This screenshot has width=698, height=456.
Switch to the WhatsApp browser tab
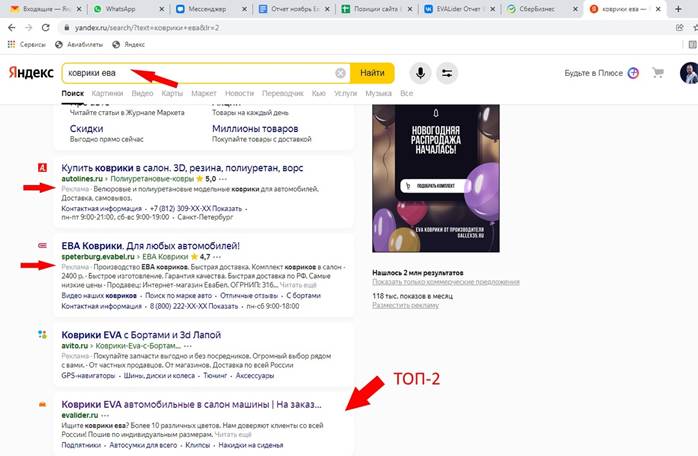(129, 9)
